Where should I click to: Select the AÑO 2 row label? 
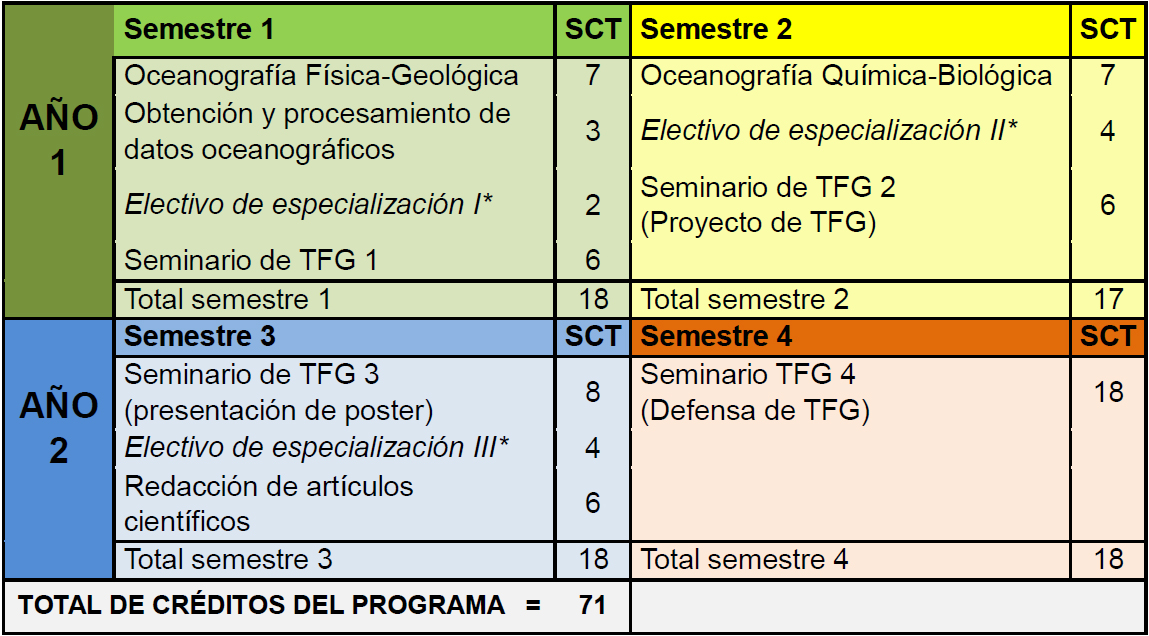[x=59, y=428]
